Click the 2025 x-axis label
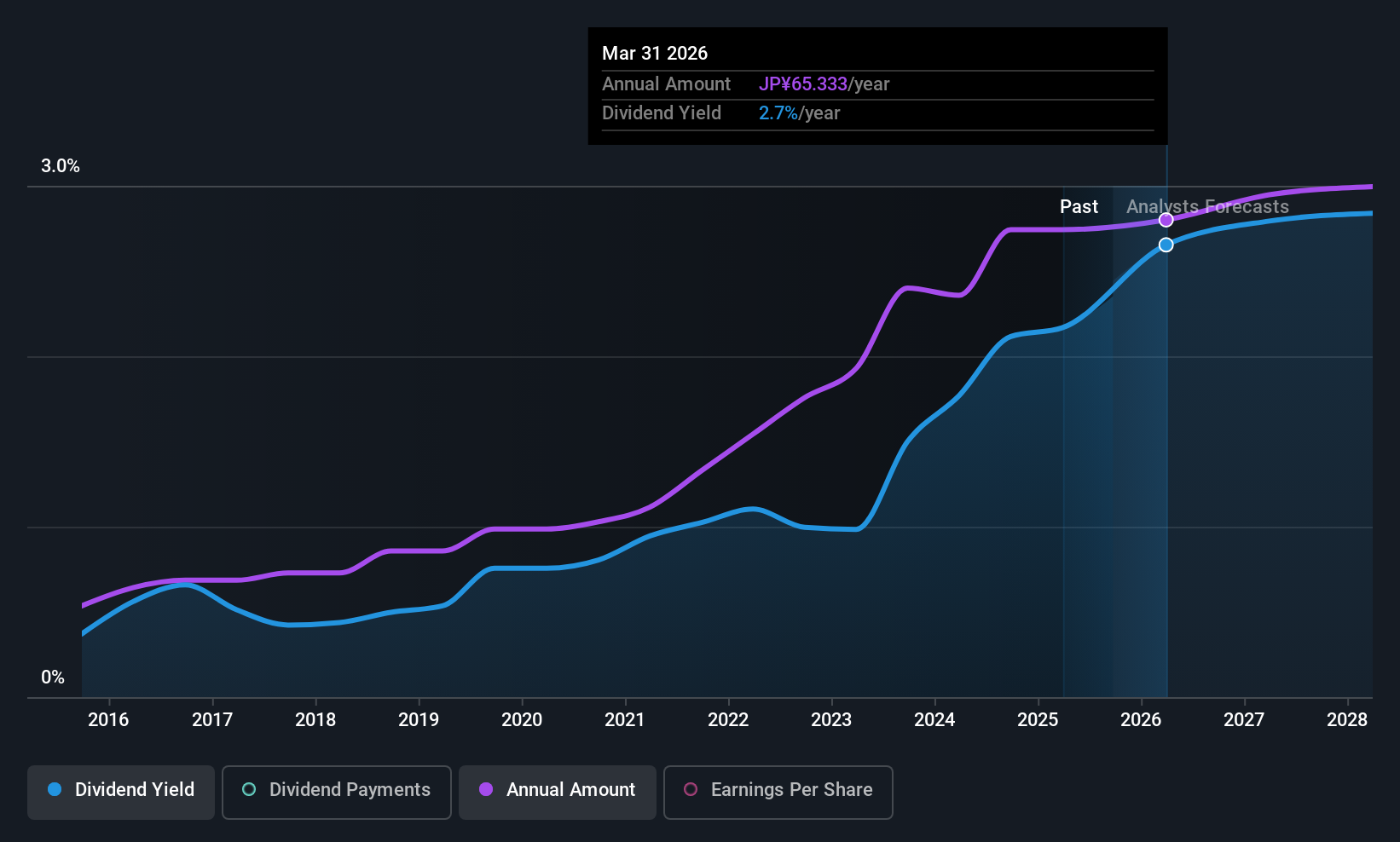This screenshot has height=842, width=1400. 1038,720
